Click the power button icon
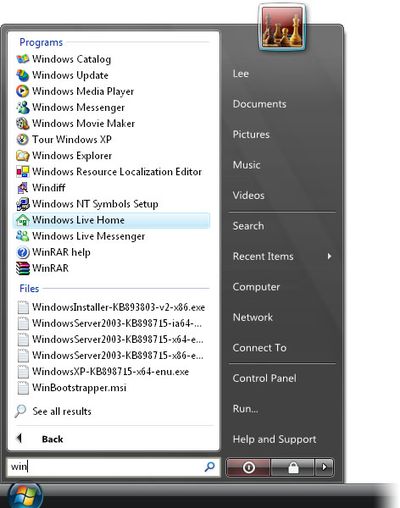 [248, 467]
